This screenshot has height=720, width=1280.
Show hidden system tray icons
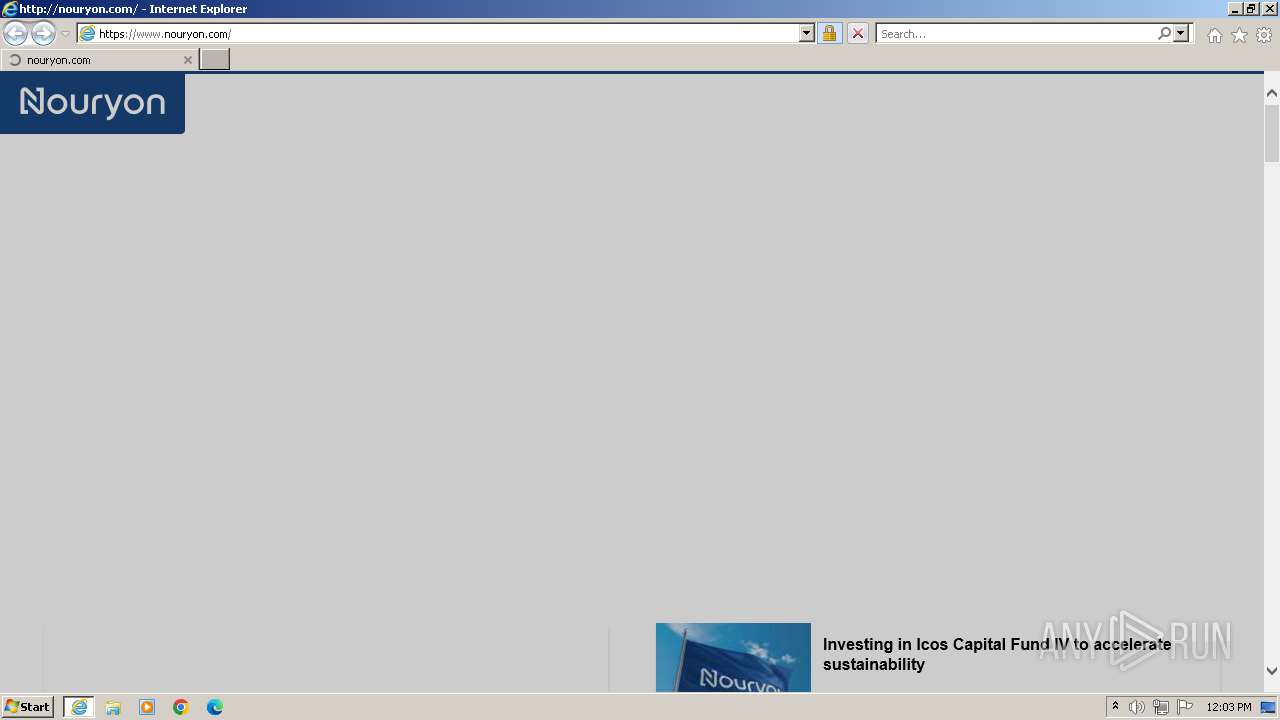pyautogui.click(x=1115, y=707)
